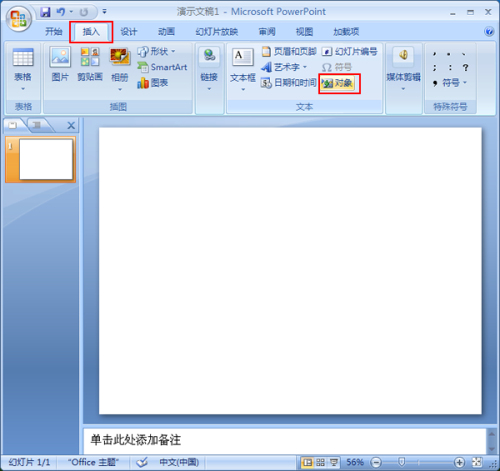Create a photo album with 相册
Viewport: 500px width, 471px height.
click(x=120, y=64)
